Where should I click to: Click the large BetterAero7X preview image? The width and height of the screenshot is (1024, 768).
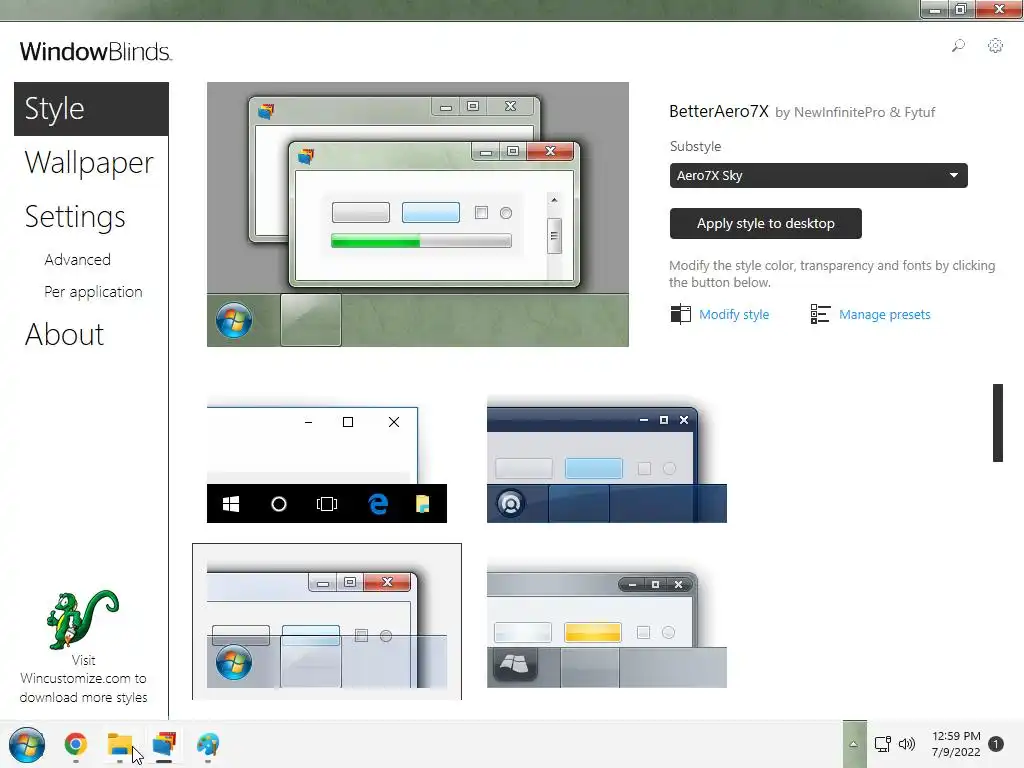coord(418,214)
